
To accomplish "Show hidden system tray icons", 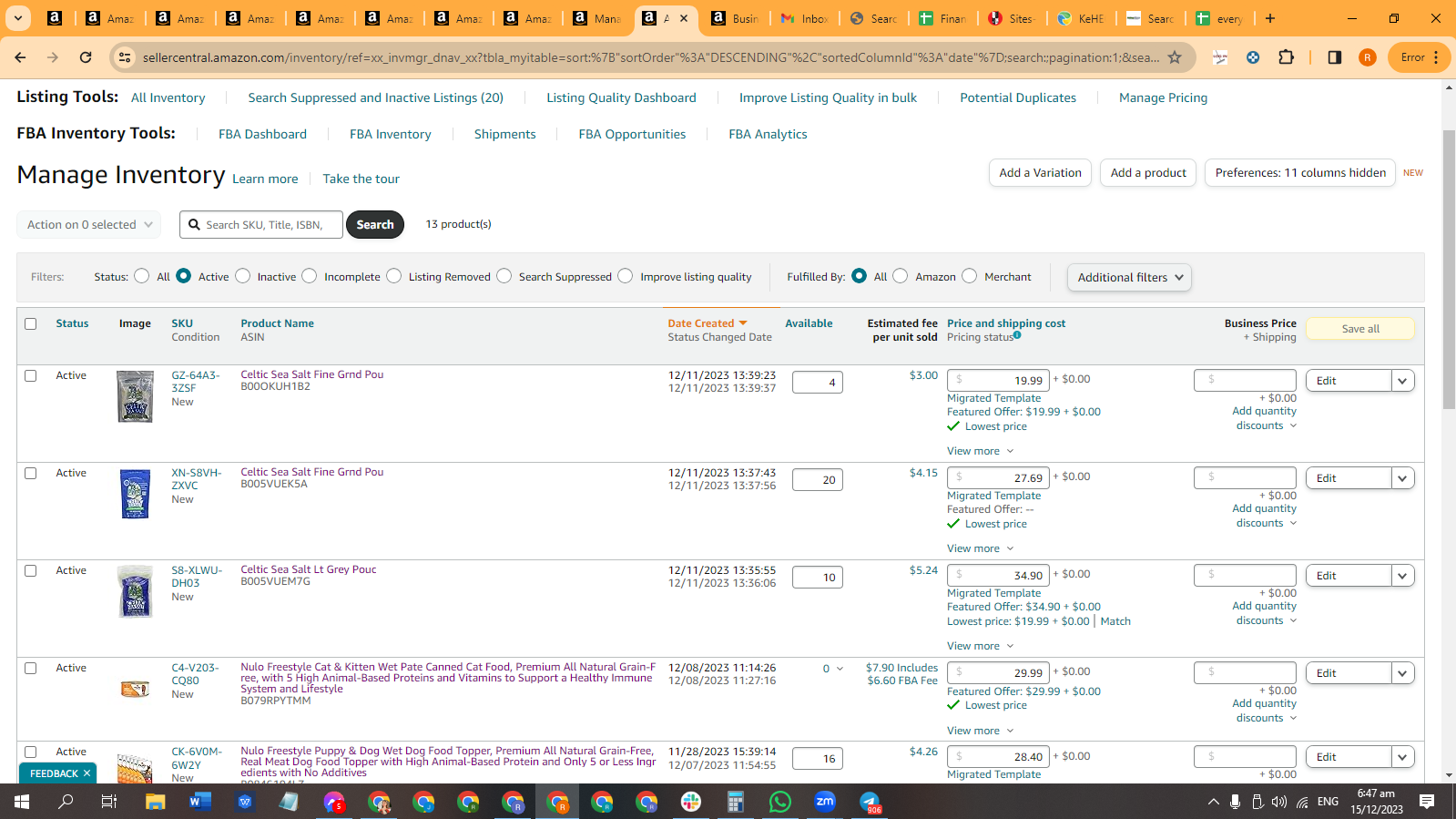I will coord(1213,802).
